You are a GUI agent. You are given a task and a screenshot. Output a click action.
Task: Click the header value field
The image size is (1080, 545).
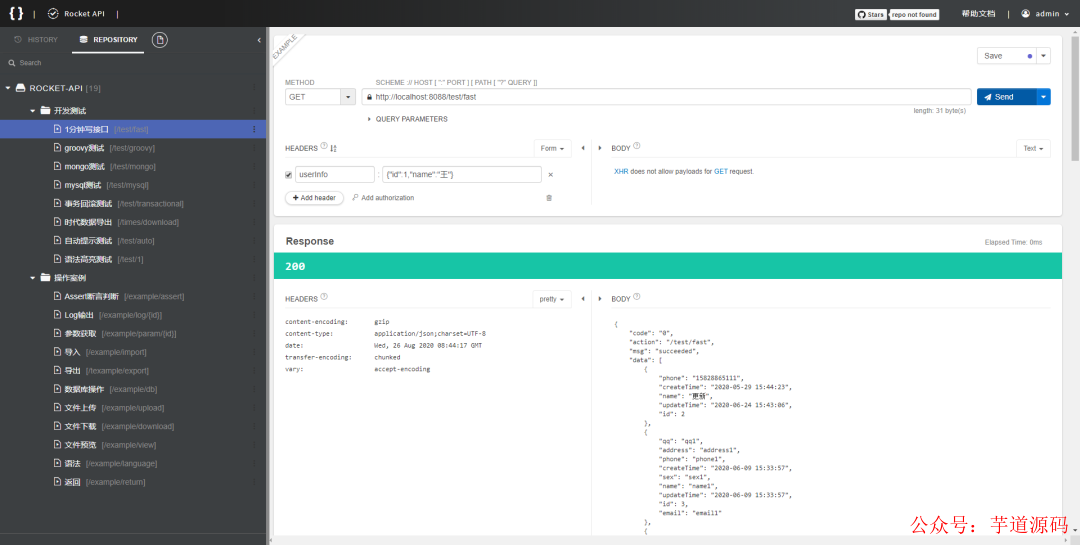pyautogui.click(x=461, y=175)
